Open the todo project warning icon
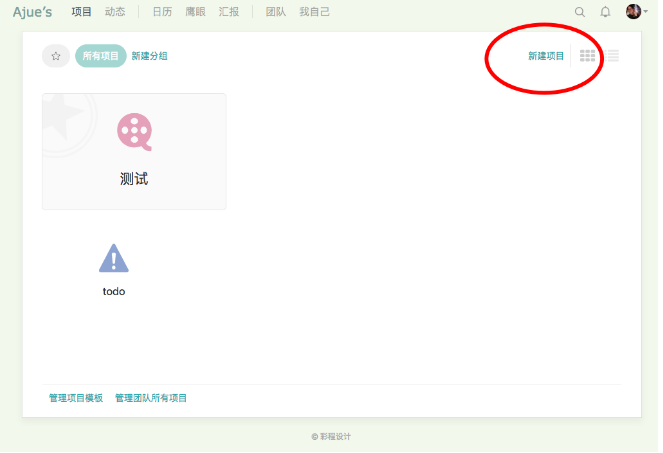 pyautogui.click(x=114, y=258)
